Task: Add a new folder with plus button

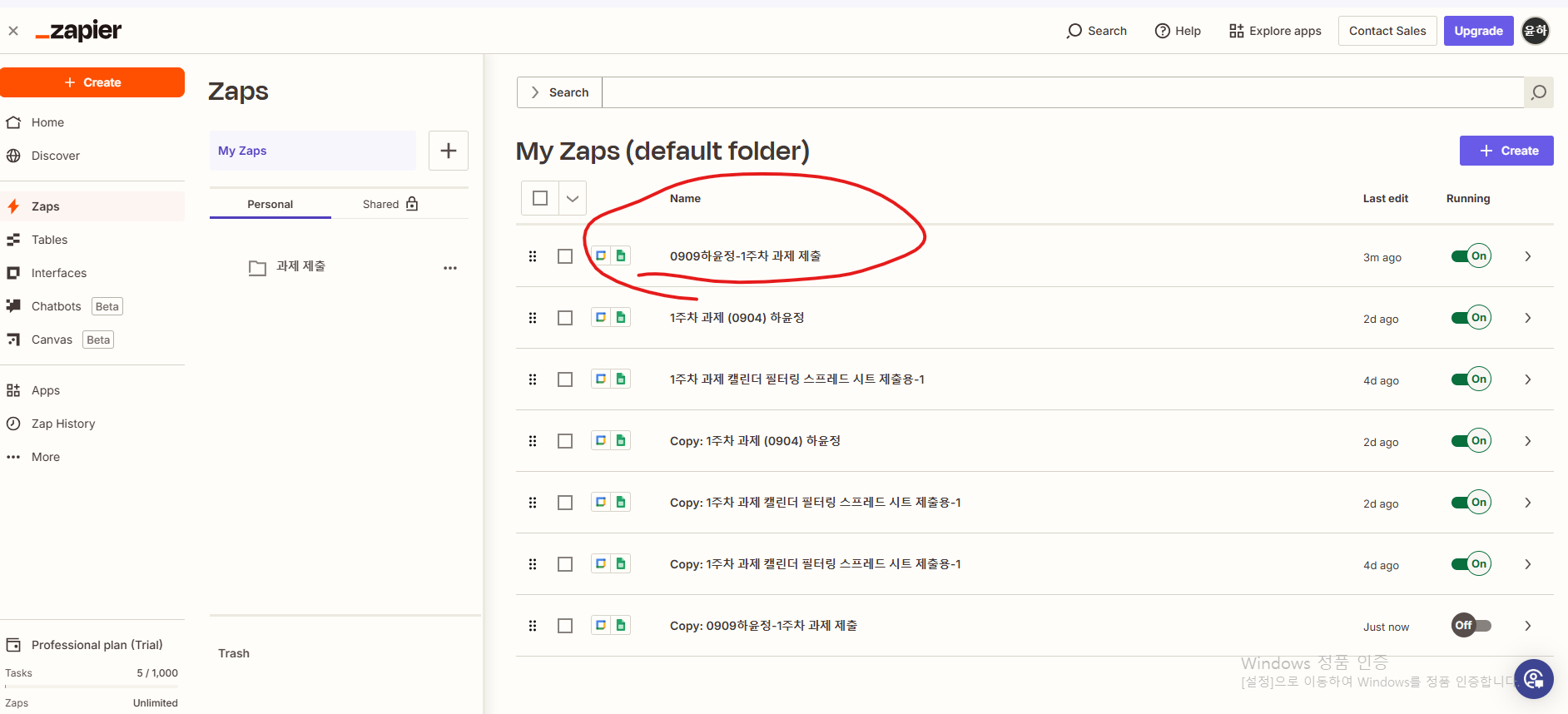Action: click(x=449, y=151)
